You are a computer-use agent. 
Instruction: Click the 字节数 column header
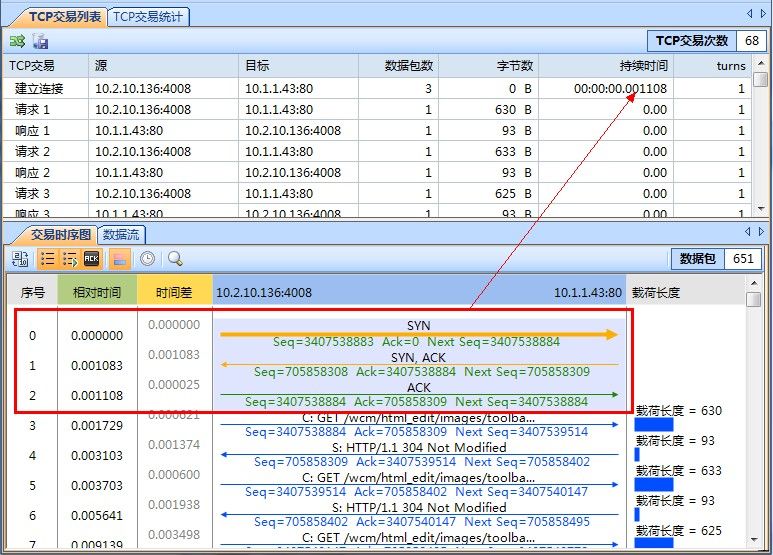(x=516, y=66)
